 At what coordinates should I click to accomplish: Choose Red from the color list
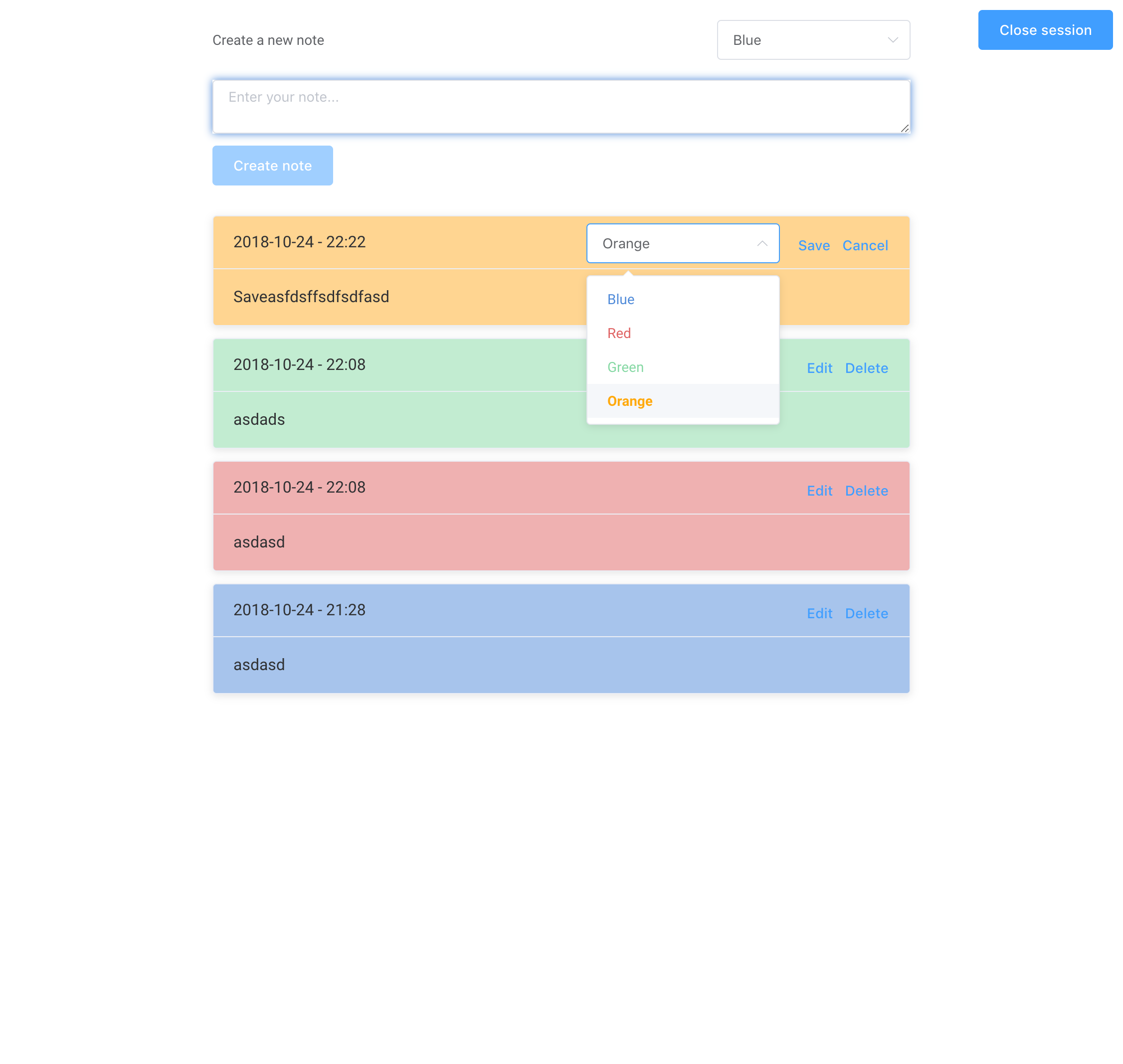[x=682, y=333]
